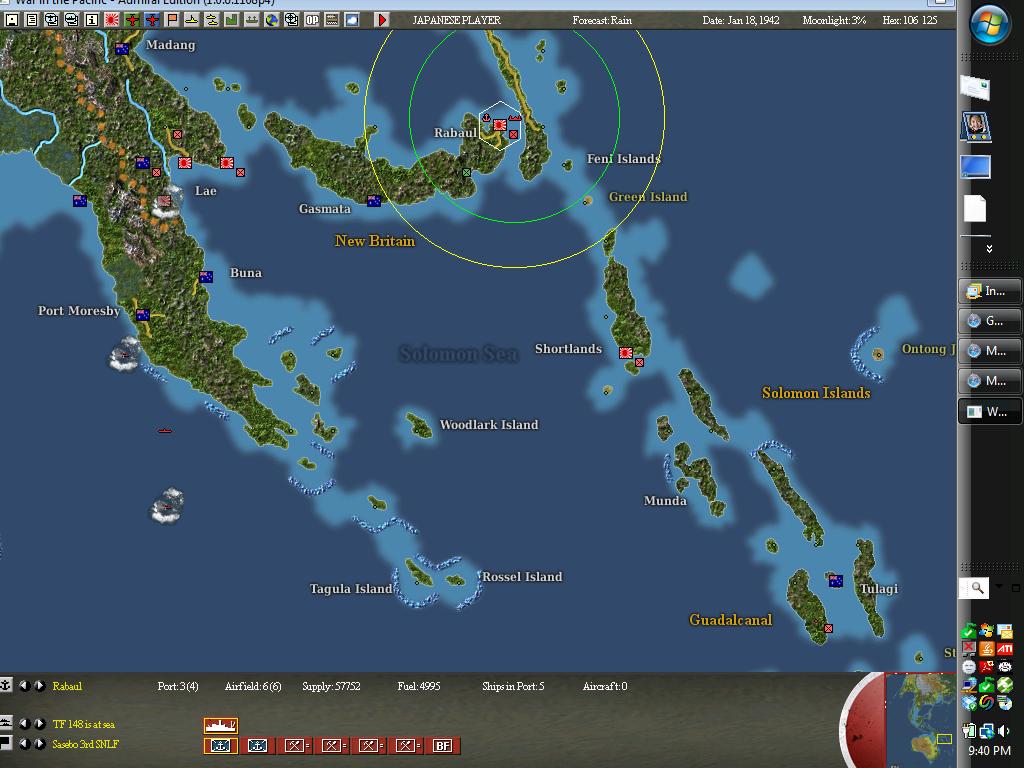Image resolution: width=1024 pixels, height=768 pixels.
Task: Click the orange flag toolbar icon
Action: tap(172, 20)
